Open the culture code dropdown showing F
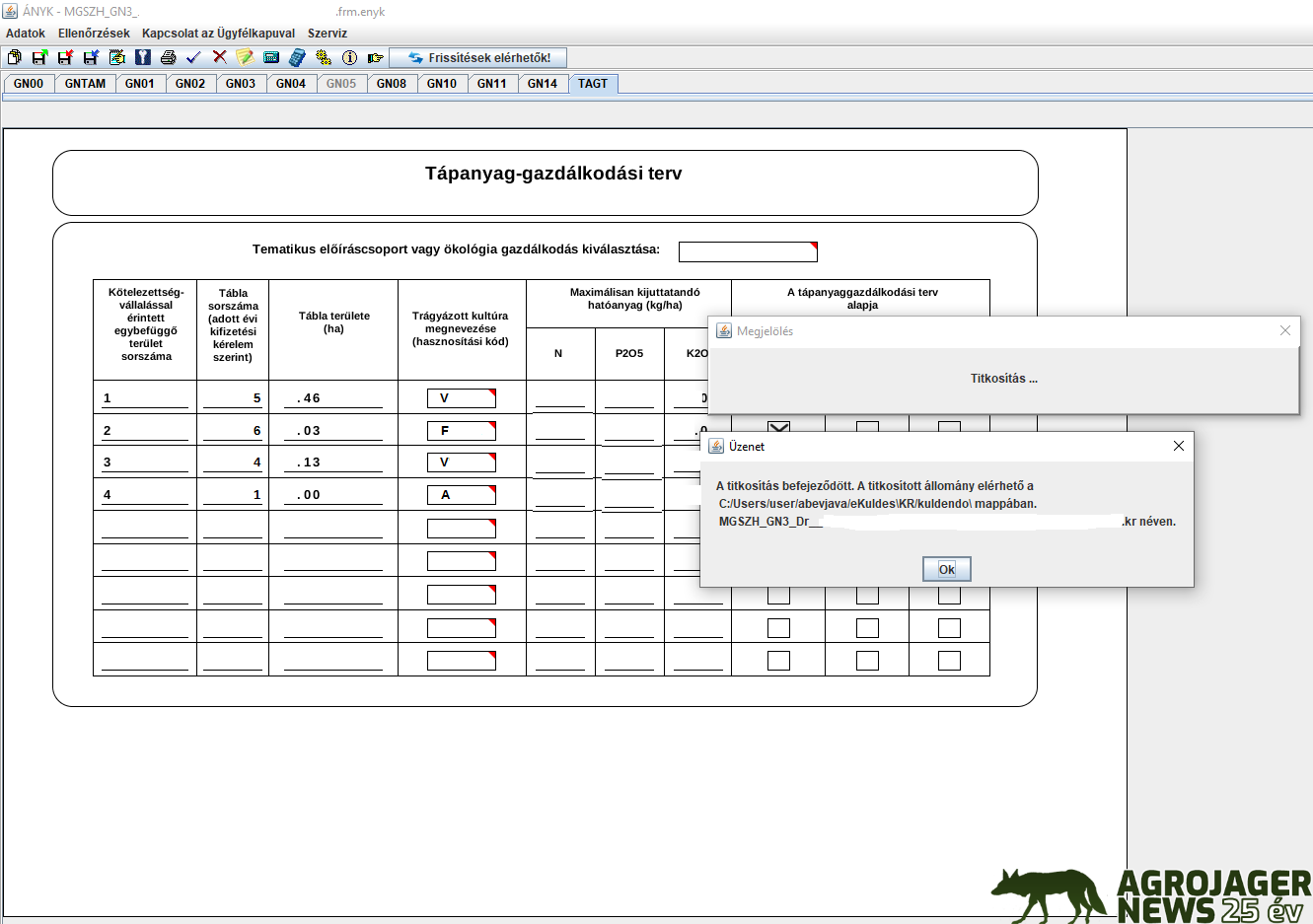The height and width of the screenshot is (924, 1313). [x=461, y=431]
